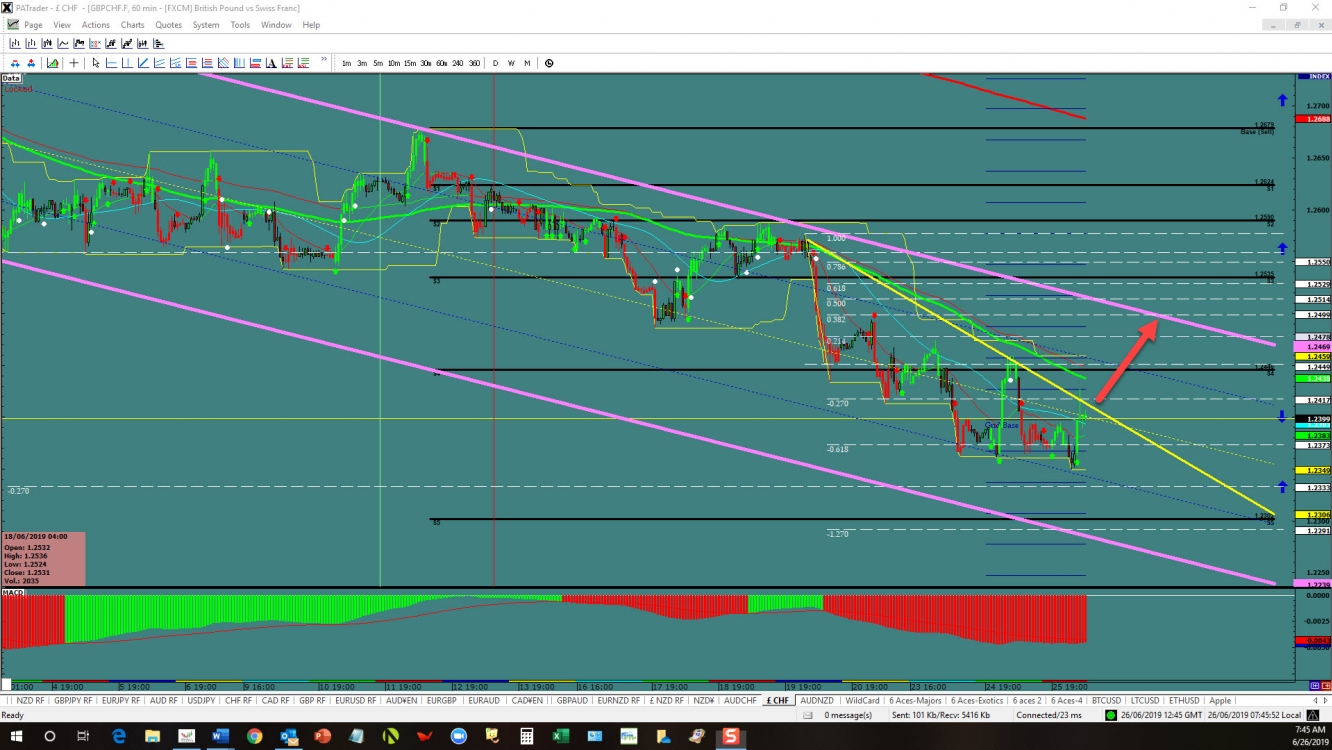Select the arrow pointer tool
1332x750 pixels.
pos(96,63)
